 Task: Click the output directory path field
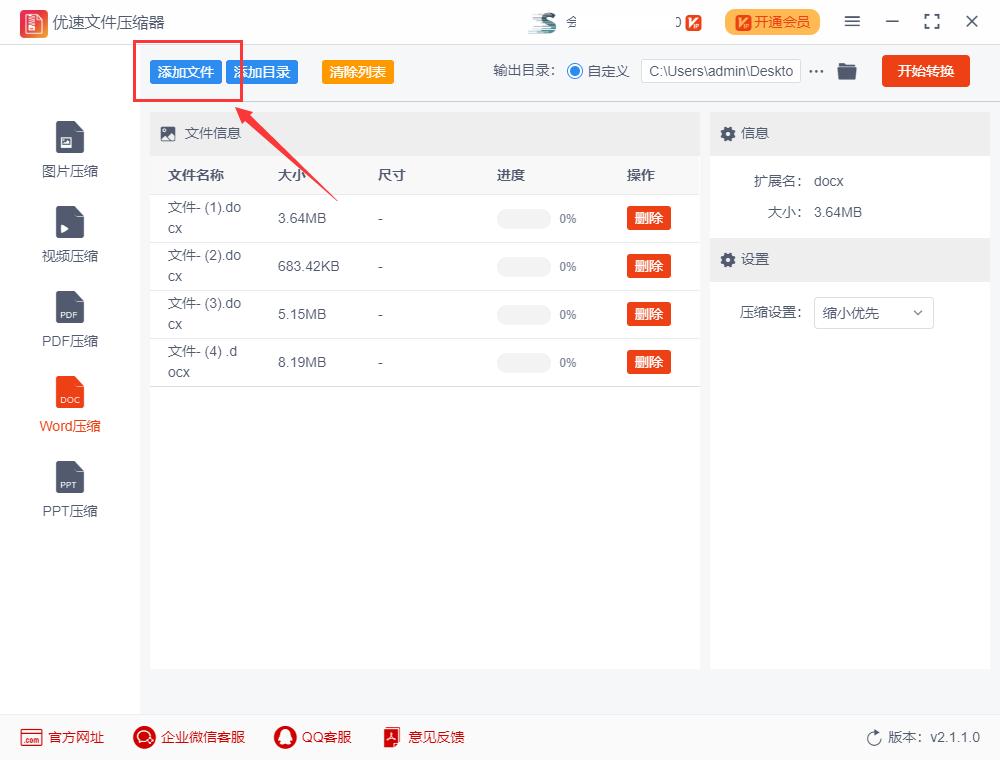point(720,71)
